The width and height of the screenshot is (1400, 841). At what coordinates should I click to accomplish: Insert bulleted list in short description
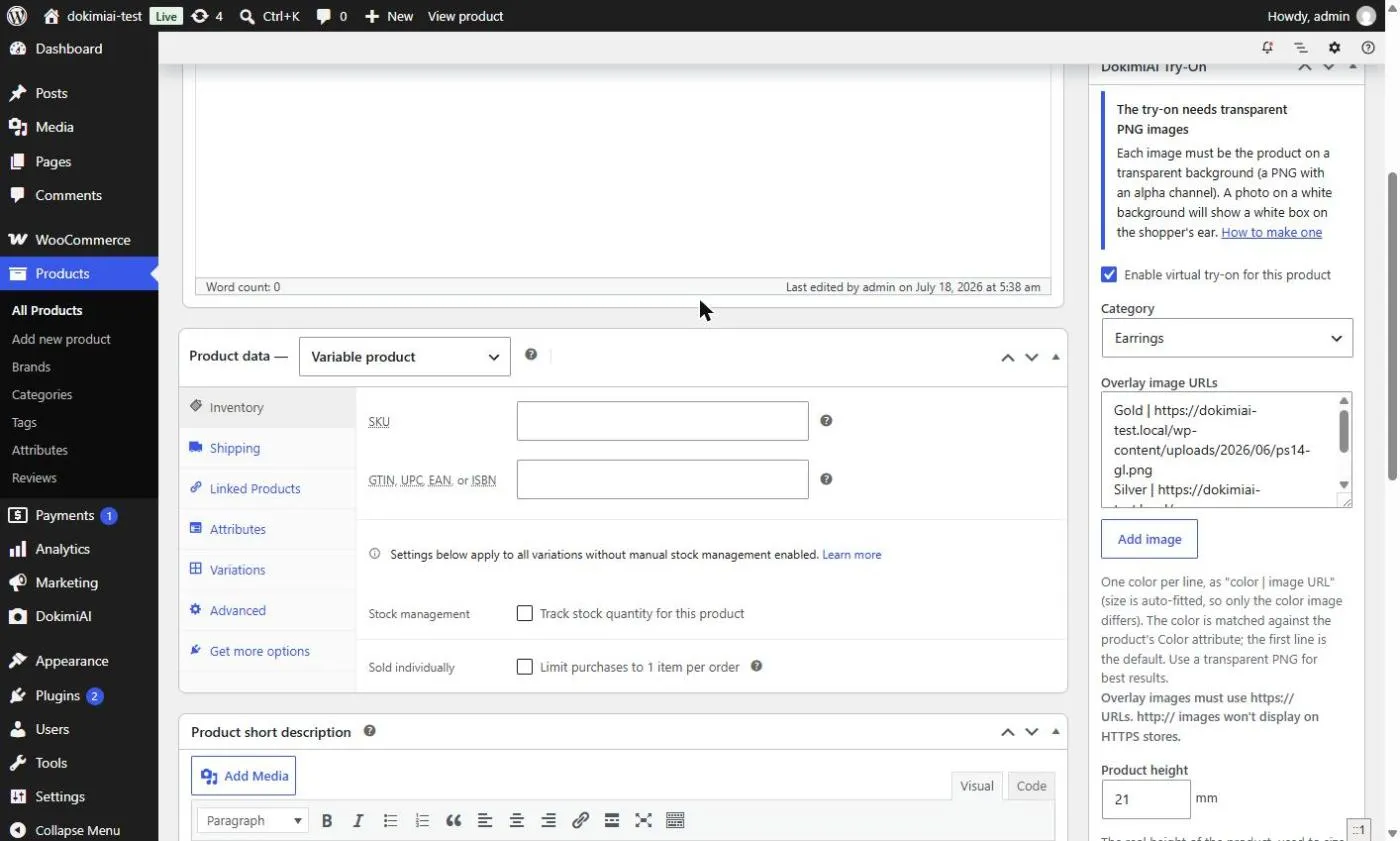[390, 820]
